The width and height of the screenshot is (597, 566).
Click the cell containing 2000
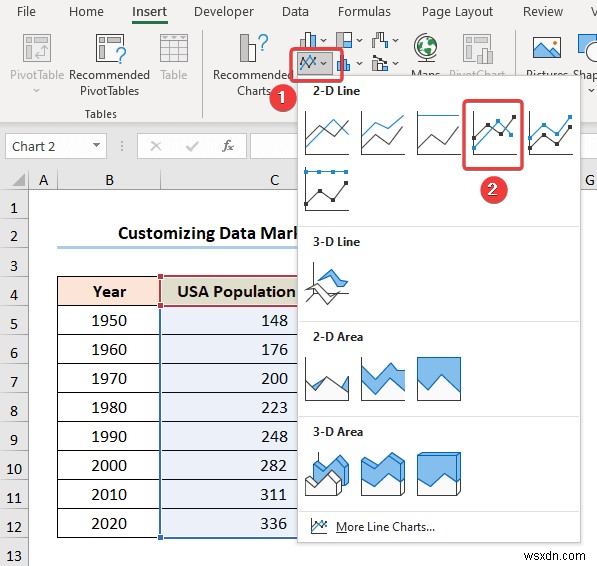point(109,466)
